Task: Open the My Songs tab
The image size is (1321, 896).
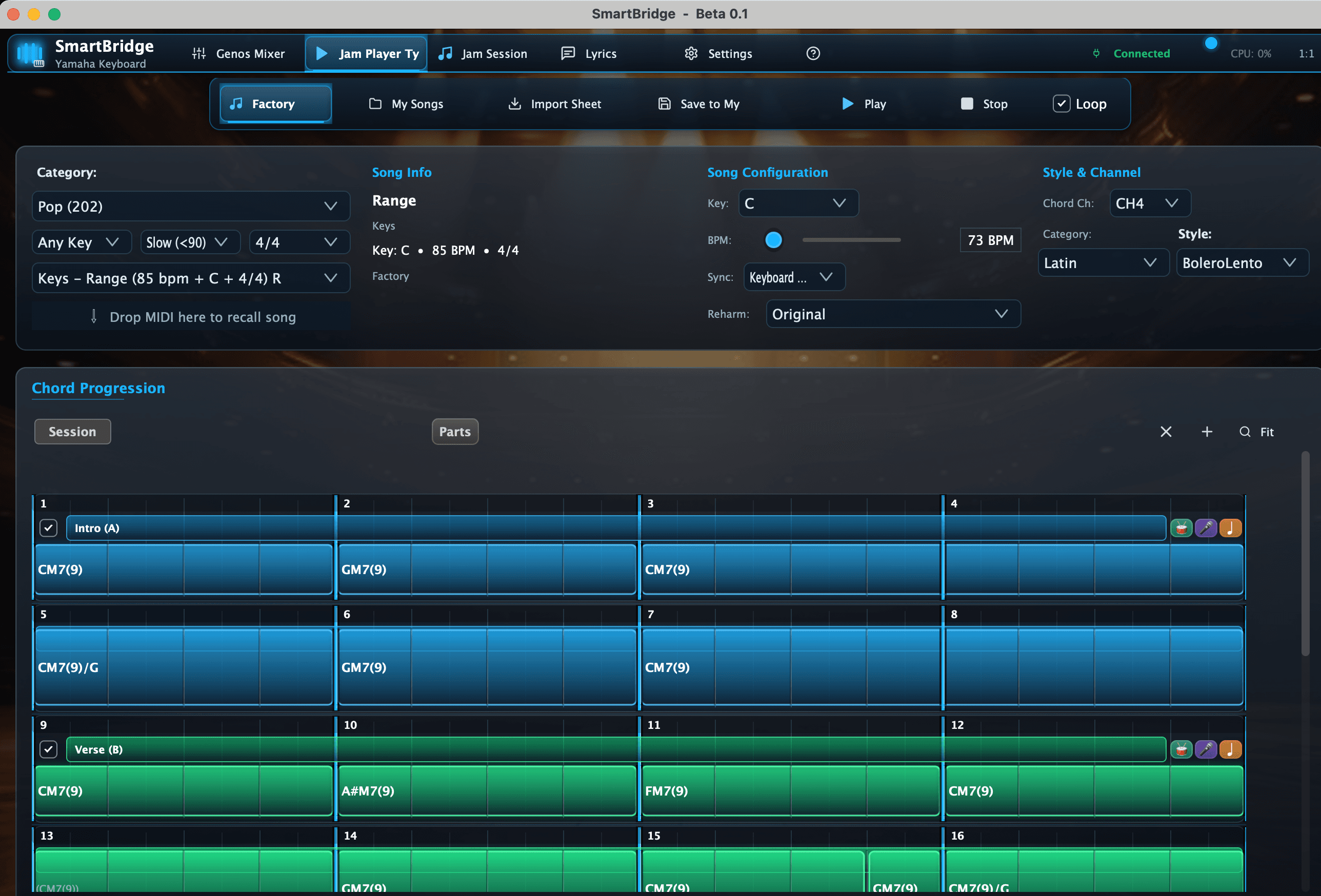Action: pos(407,104)
